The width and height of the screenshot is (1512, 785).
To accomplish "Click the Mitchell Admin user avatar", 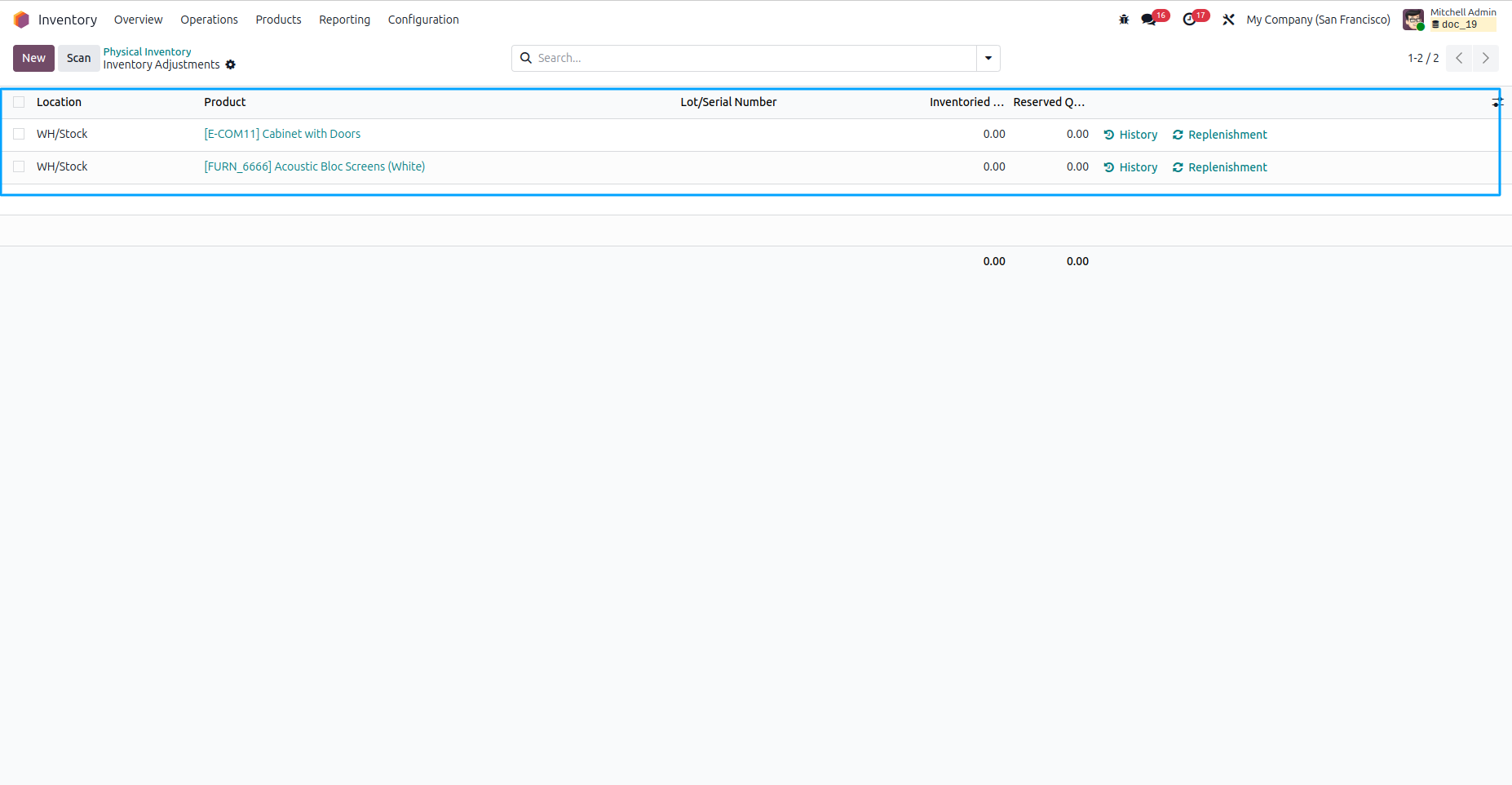I will (x=1413, y=20).
